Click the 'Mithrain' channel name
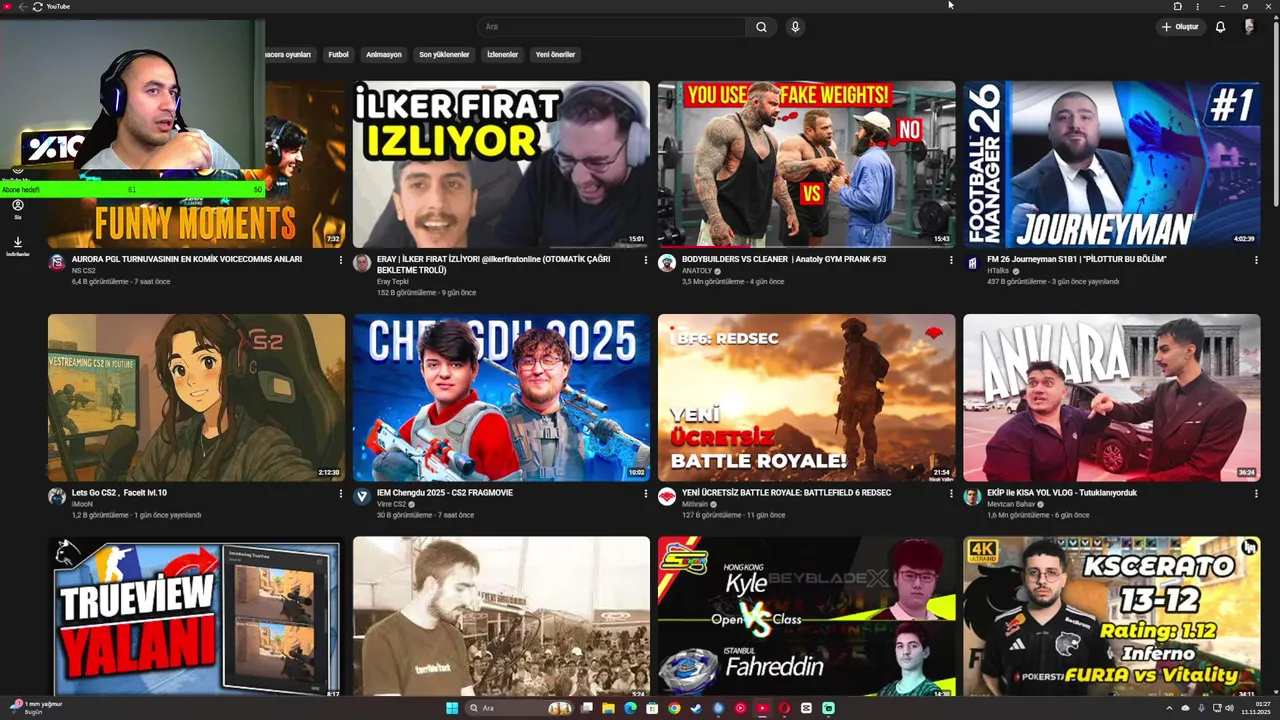This screenshot has height=720, width=1280. (x=695, y=505)
